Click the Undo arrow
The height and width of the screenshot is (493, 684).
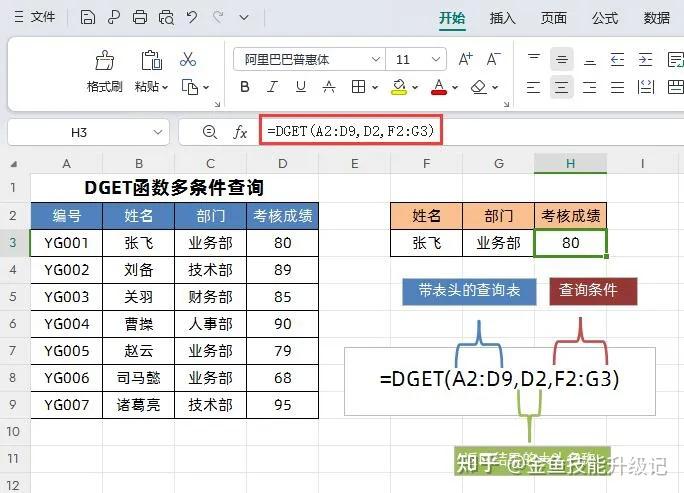pos(192,17)
